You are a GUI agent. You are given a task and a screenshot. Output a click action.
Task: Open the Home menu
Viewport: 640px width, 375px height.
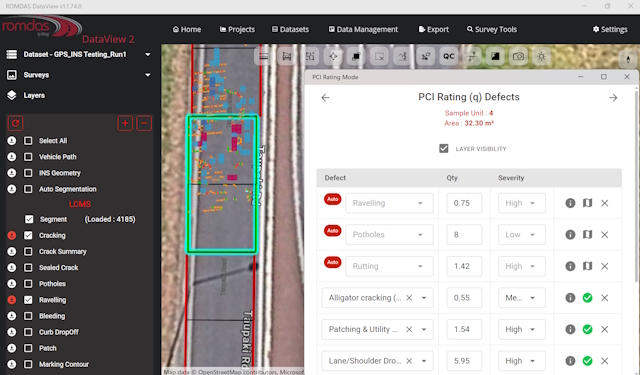coord(187,29)
